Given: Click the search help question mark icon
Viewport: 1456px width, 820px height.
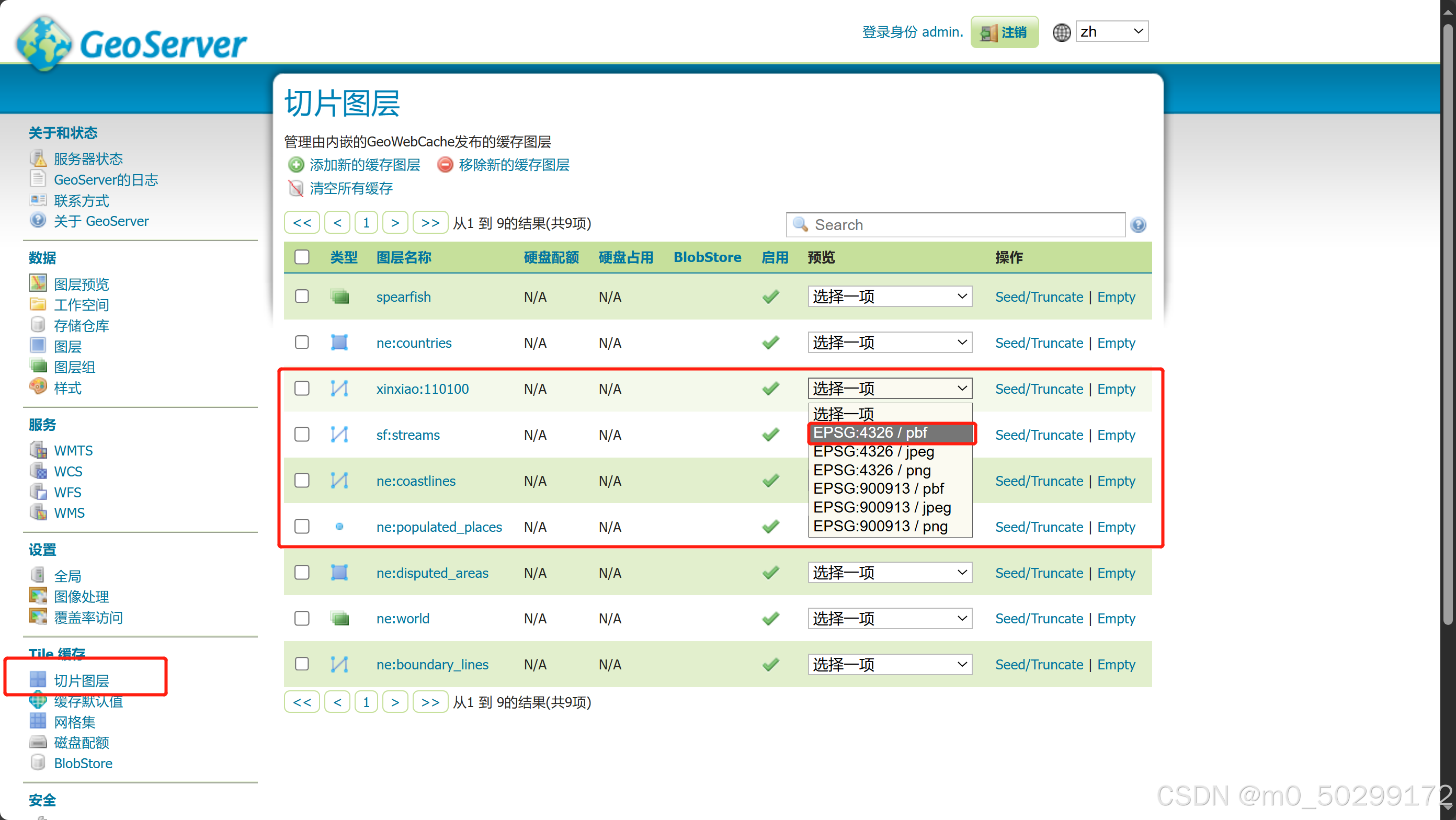Looking at the screenshot, I should coord(1139,225).
